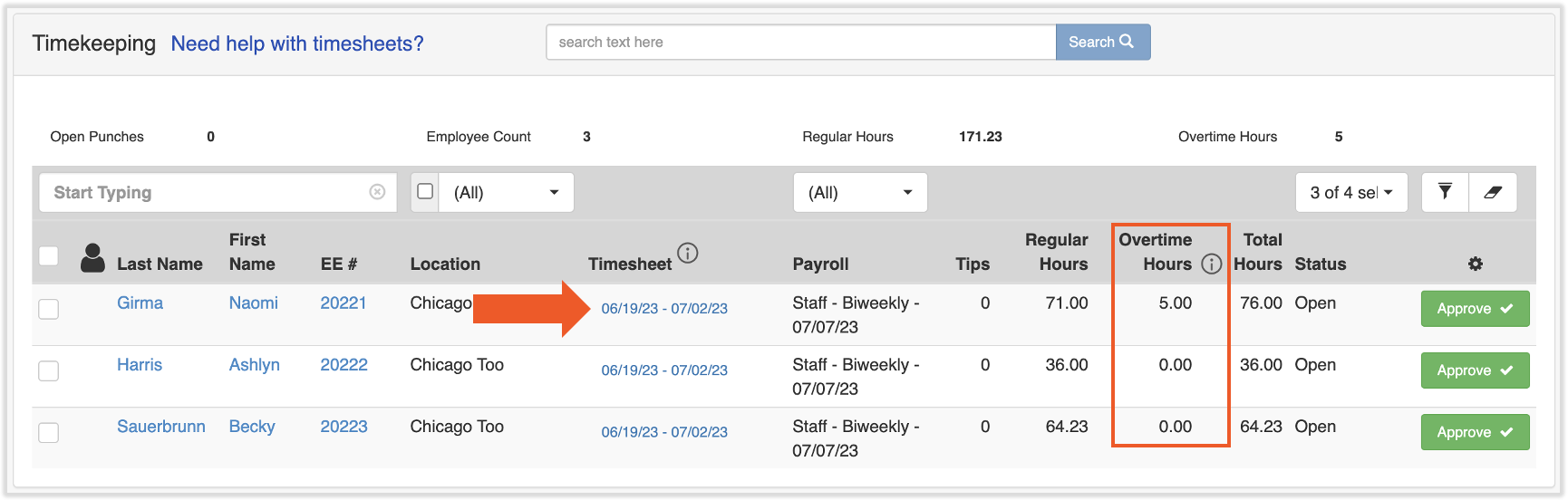Image resolution: width=1568 pixels, height=500 pixels.
Task: Open the Location (All) dropdown
Action: point(506,192)
